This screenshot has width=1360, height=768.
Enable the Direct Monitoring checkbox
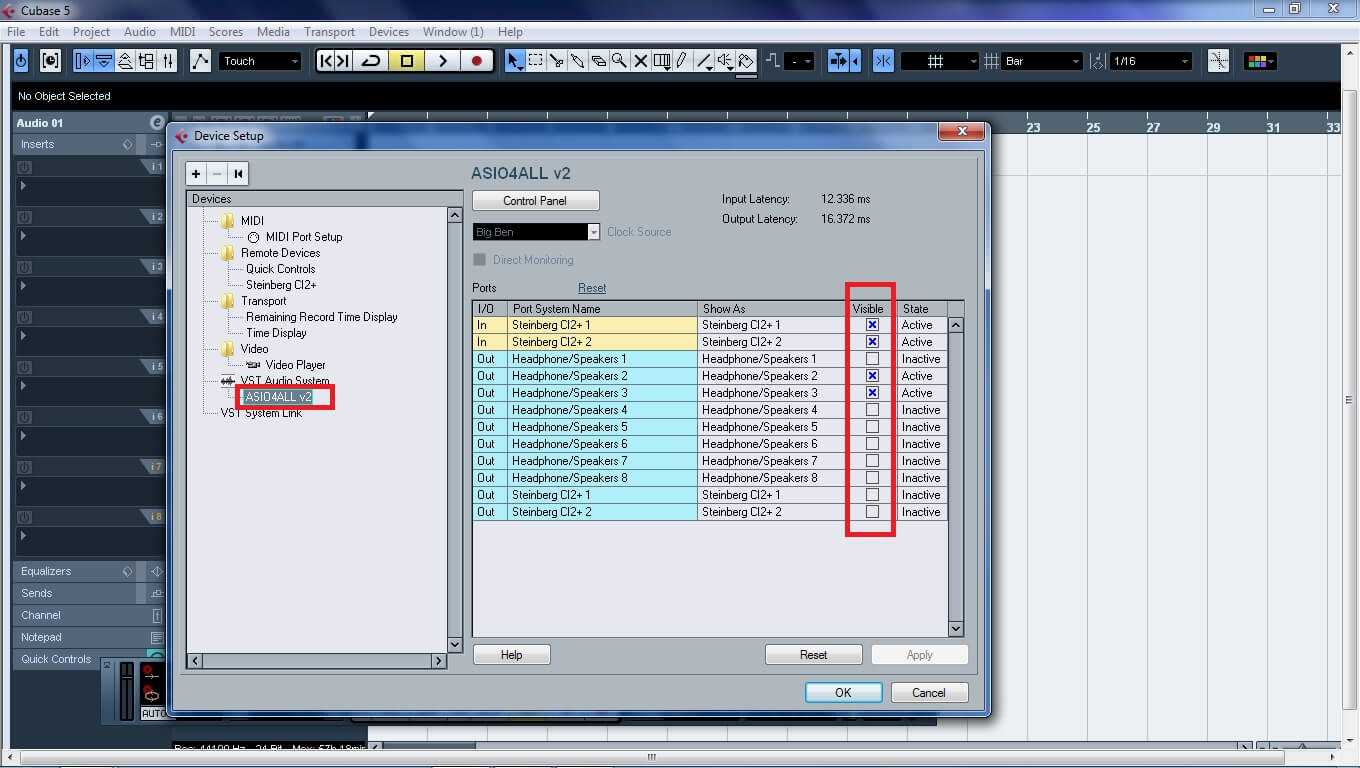point(480,260)
